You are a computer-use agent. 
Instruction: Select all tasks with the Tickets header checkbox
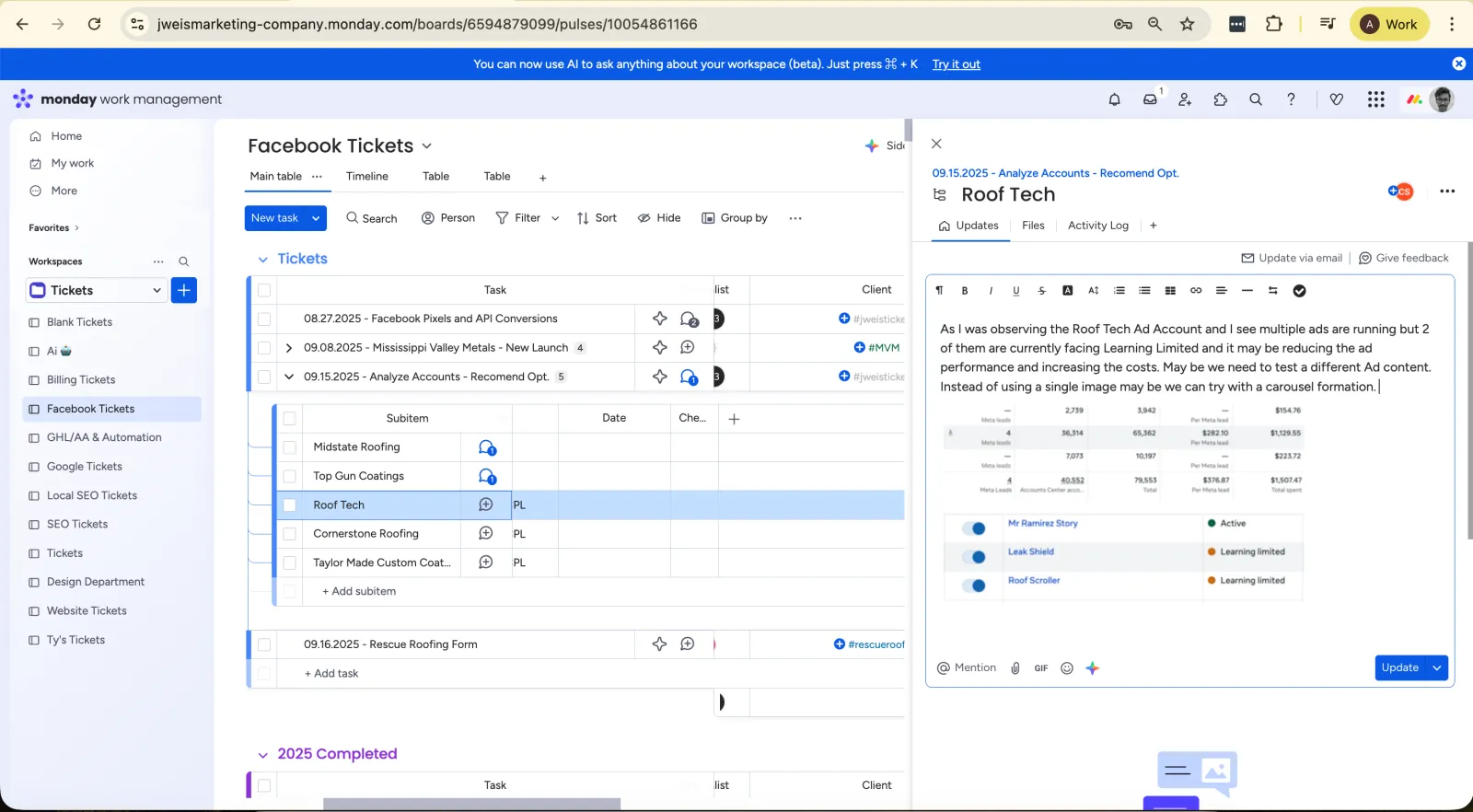click(264, 290)
